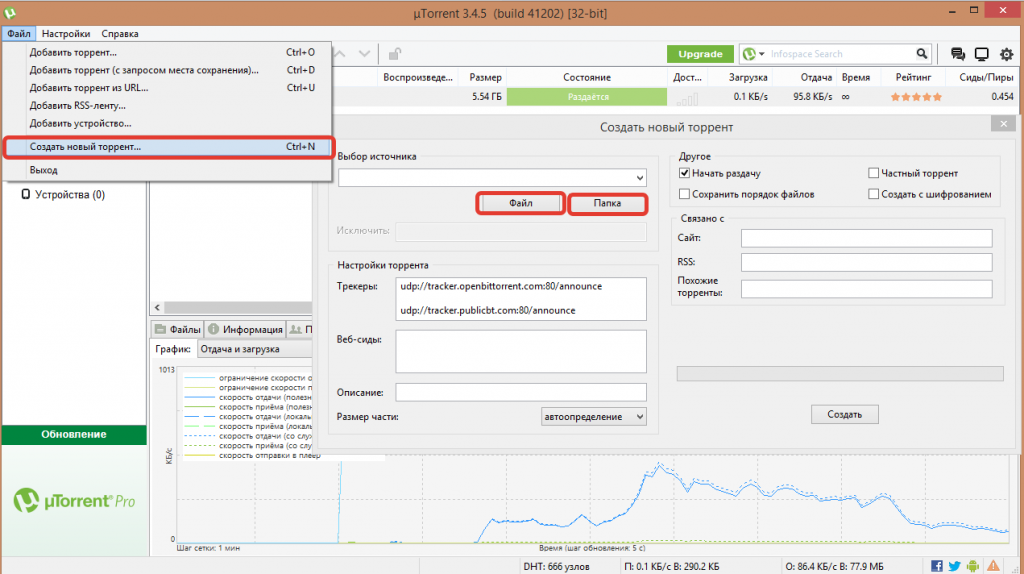Click the five-star rating of the torrent
Viewport: 1024px width, 574px height.
916,97
